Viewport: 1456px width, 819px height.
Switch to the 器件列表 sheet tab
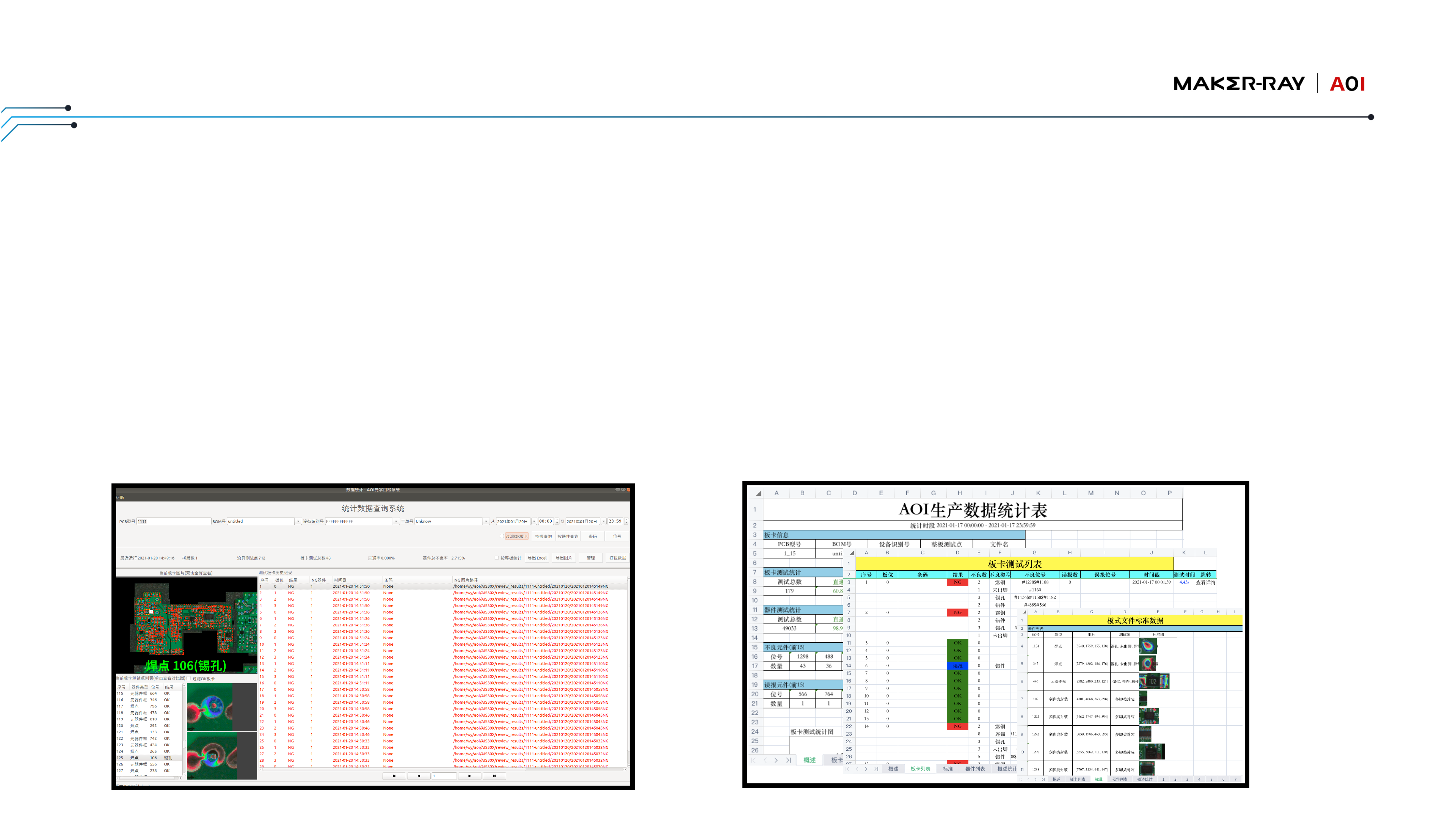pyautogui.click(x=974, y=769)
